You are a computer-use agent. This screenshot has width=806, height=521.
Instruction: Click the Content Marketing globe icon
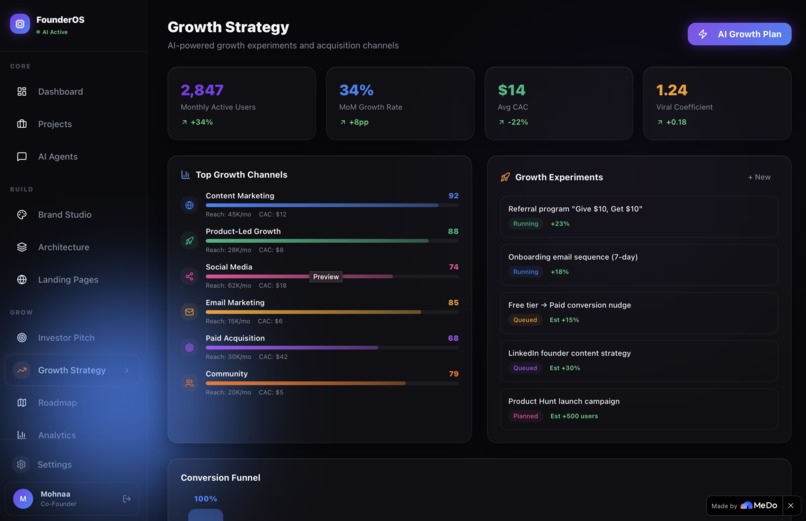(x=189, y=205)
